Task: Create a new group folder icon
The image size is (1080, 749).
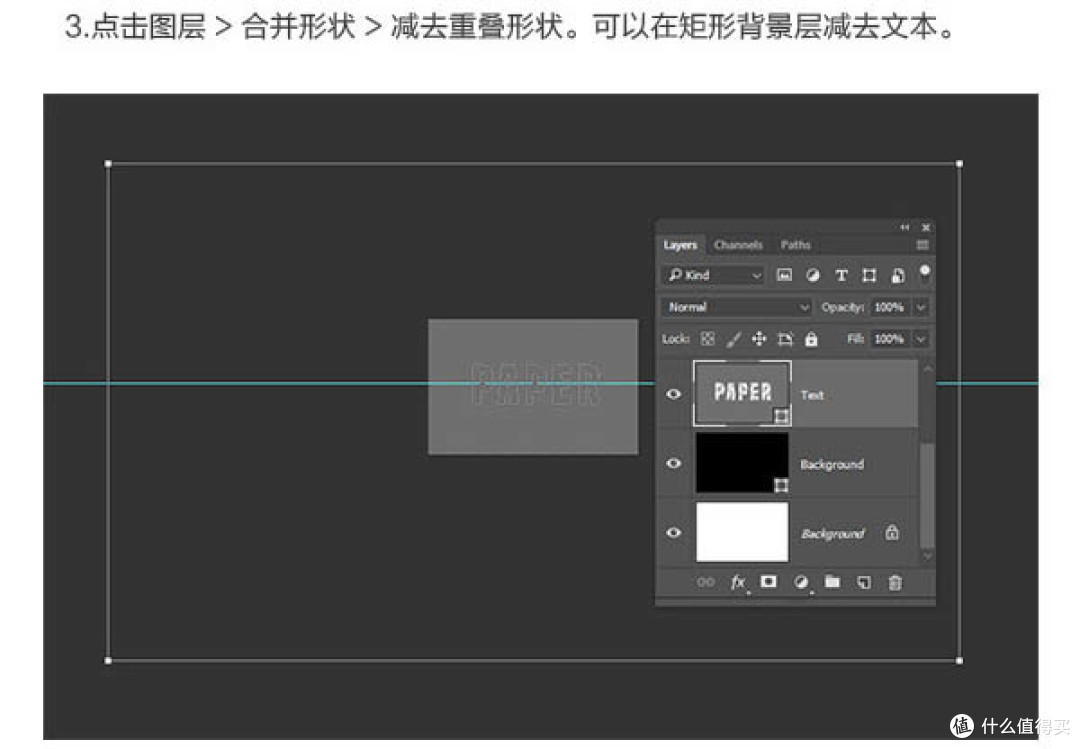Action: pyautogui.click(x=832, y=582)
